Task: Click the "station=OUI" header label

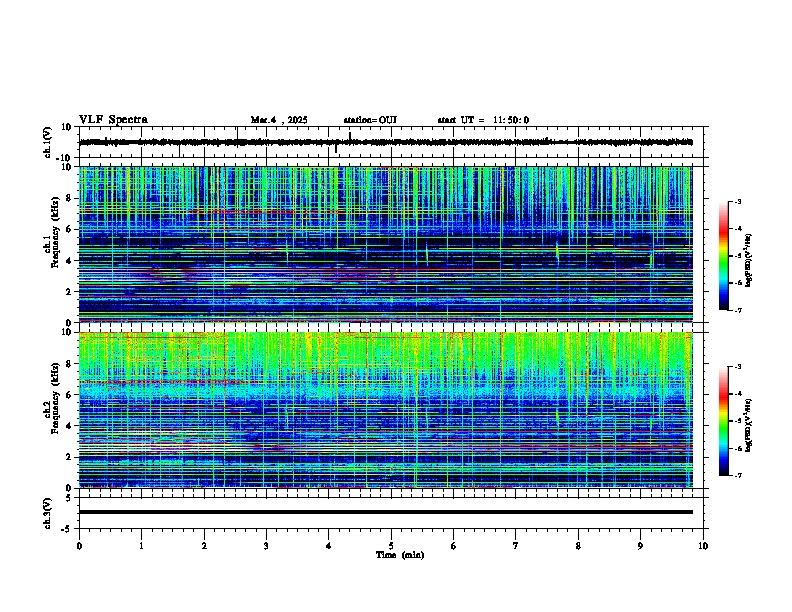Action: point(370,120)
